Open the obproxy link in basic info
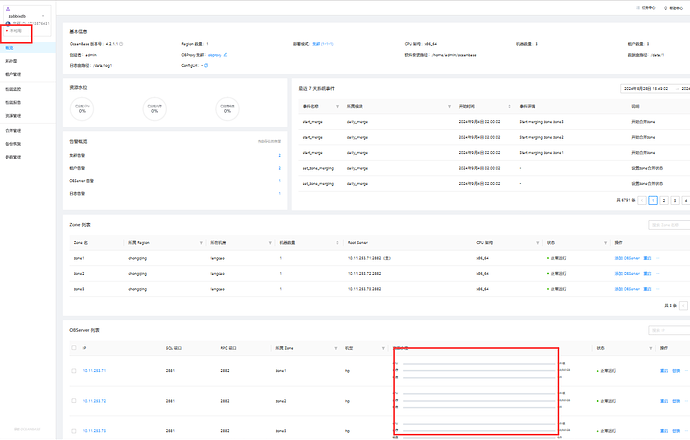The image size is (690, 440). (214, 55)
